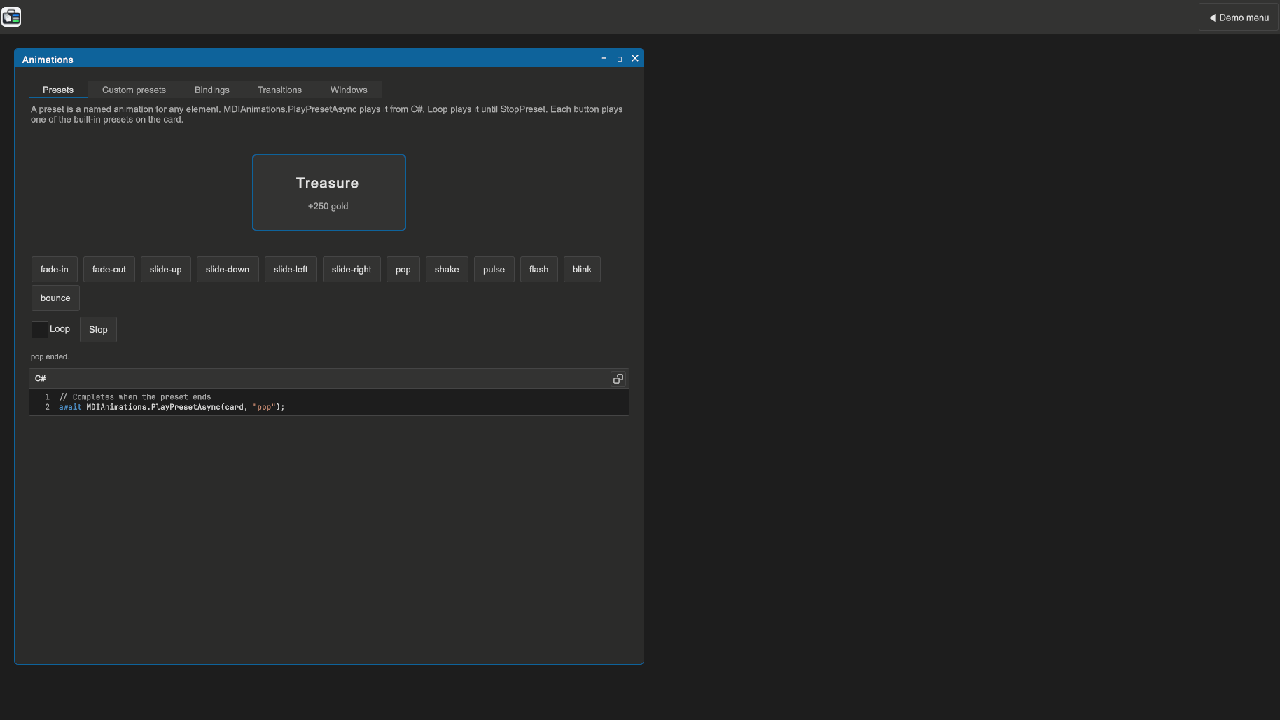
Task: Switch to the Custom presets tab
Action: coord(134,90)
